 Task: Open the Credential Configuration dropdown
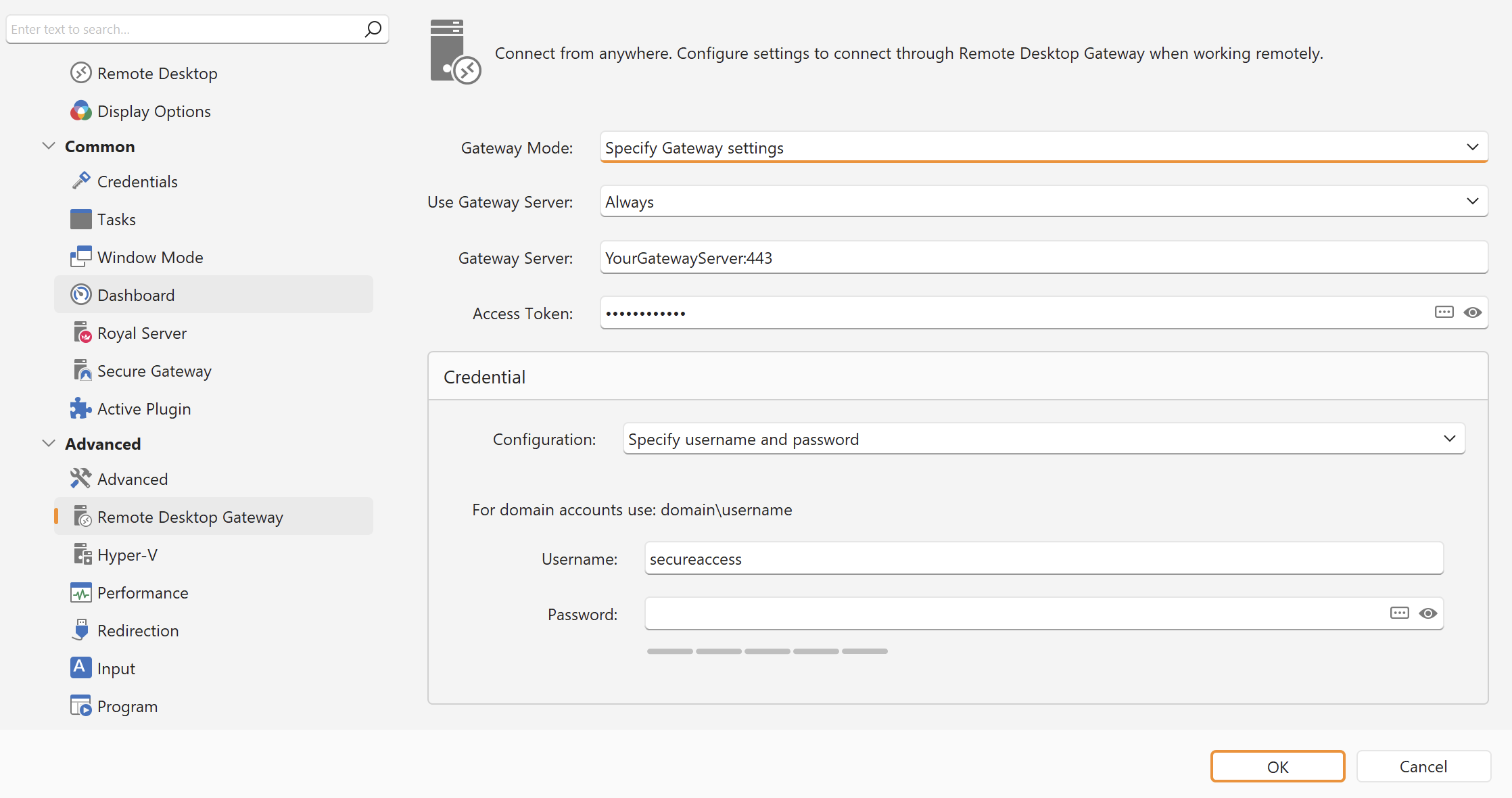1044,439
